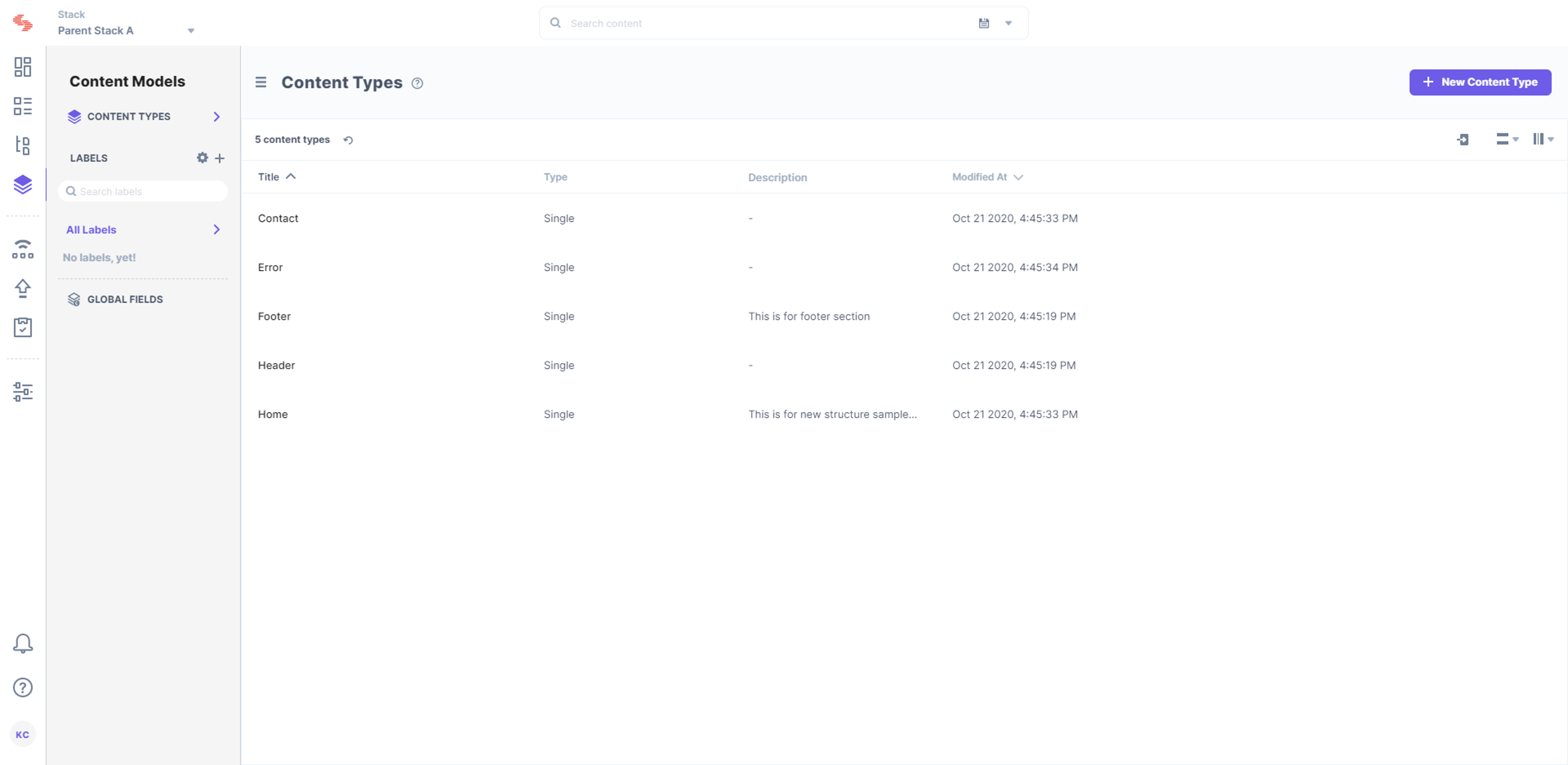The height and width of the screenshot is (765, 1568).
Task: Open the help question mark in sidebar
Action: [x=22, y=688]
